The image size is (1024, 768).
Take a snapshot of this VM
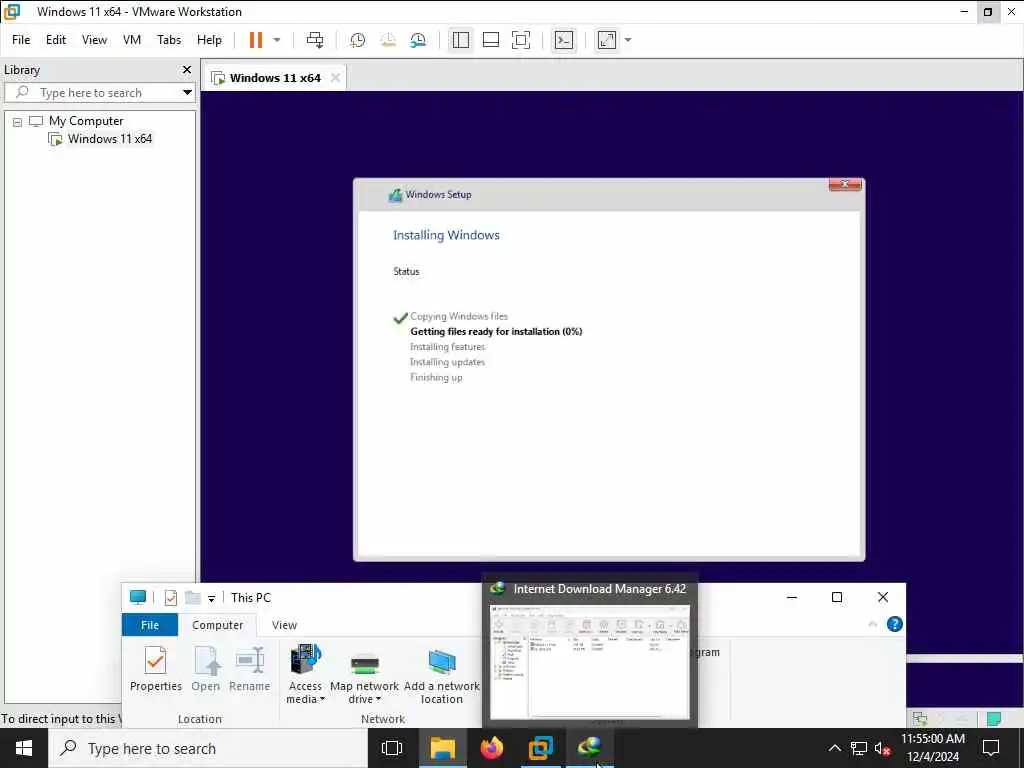point(357,40)
